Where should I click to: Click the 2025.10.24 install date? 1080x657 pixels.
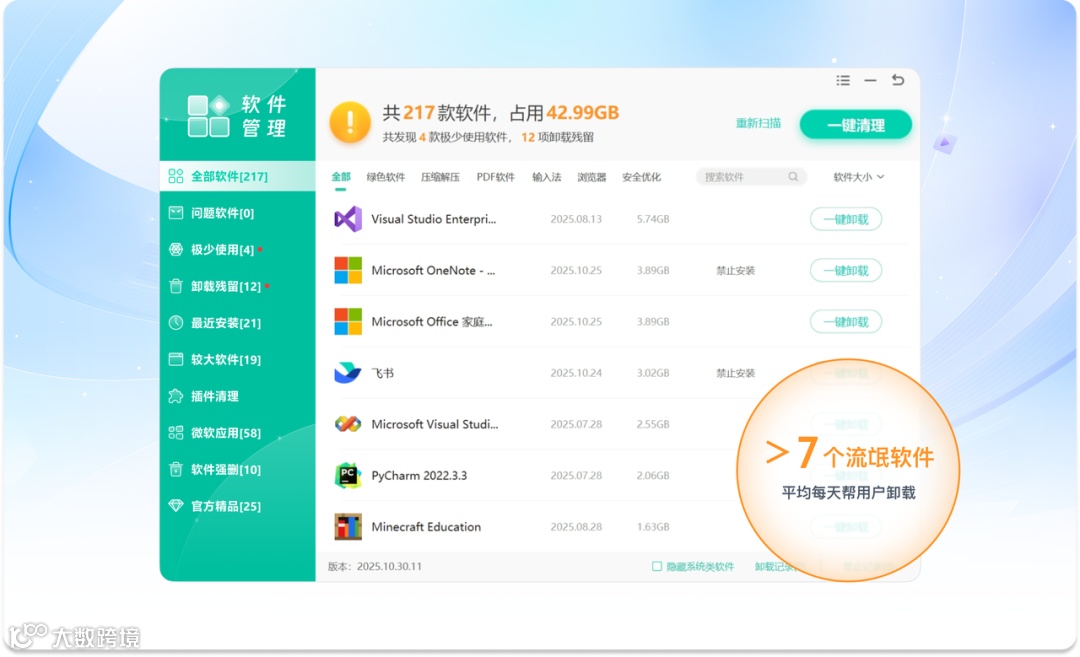[576, 373]
